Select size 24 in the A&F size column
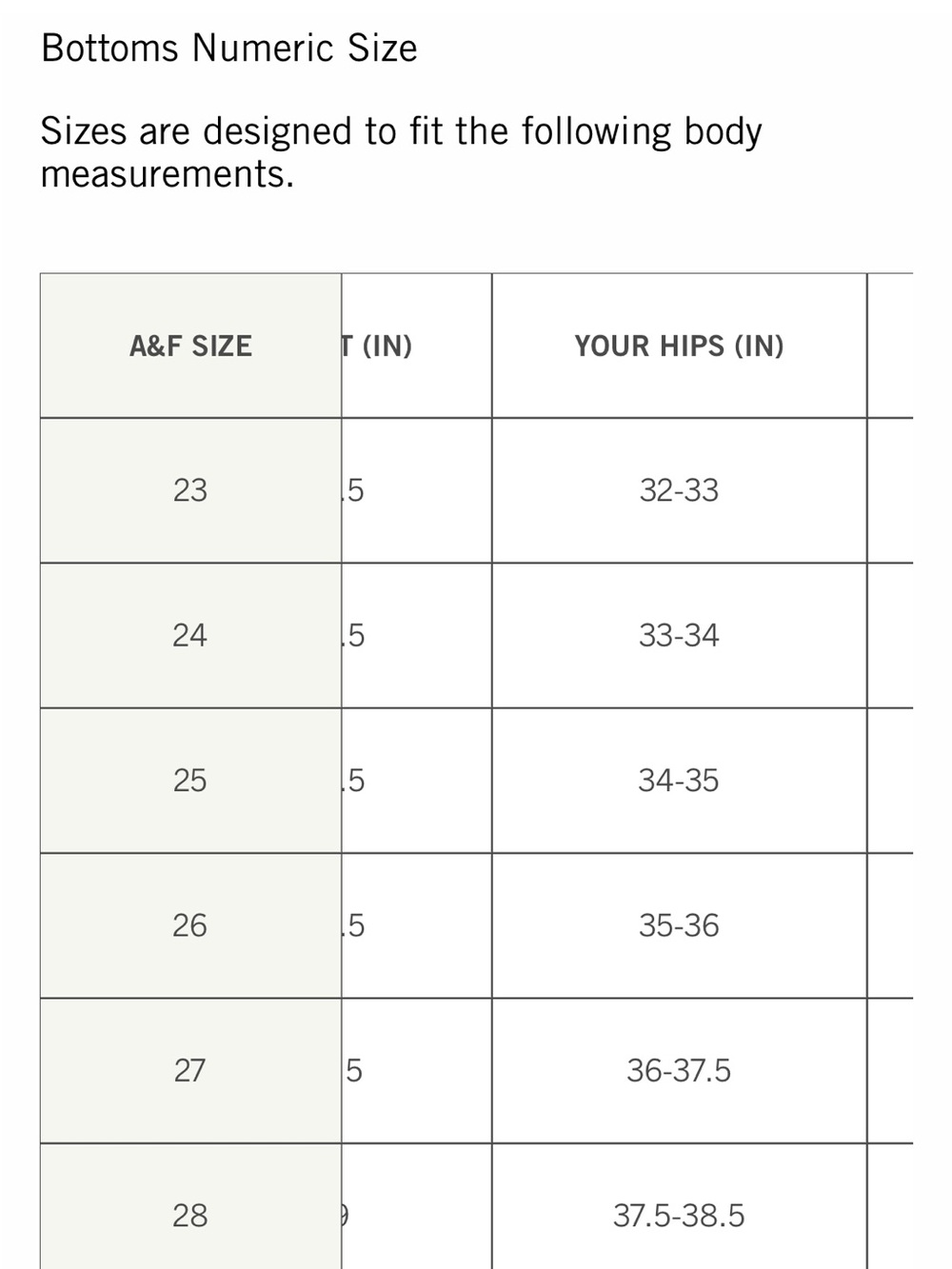This screenshot has width=952, height=1269. 190,635
